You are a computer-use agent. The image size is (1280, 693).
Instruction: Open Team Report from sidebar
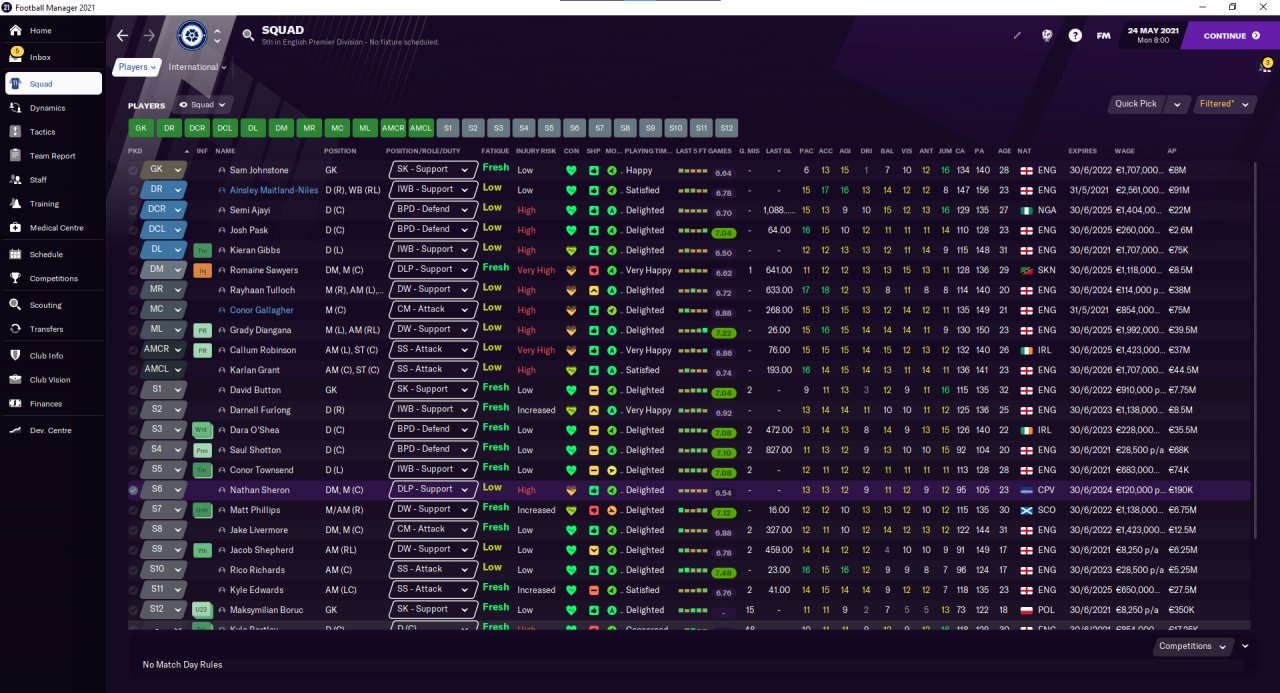tap(52, 155)
